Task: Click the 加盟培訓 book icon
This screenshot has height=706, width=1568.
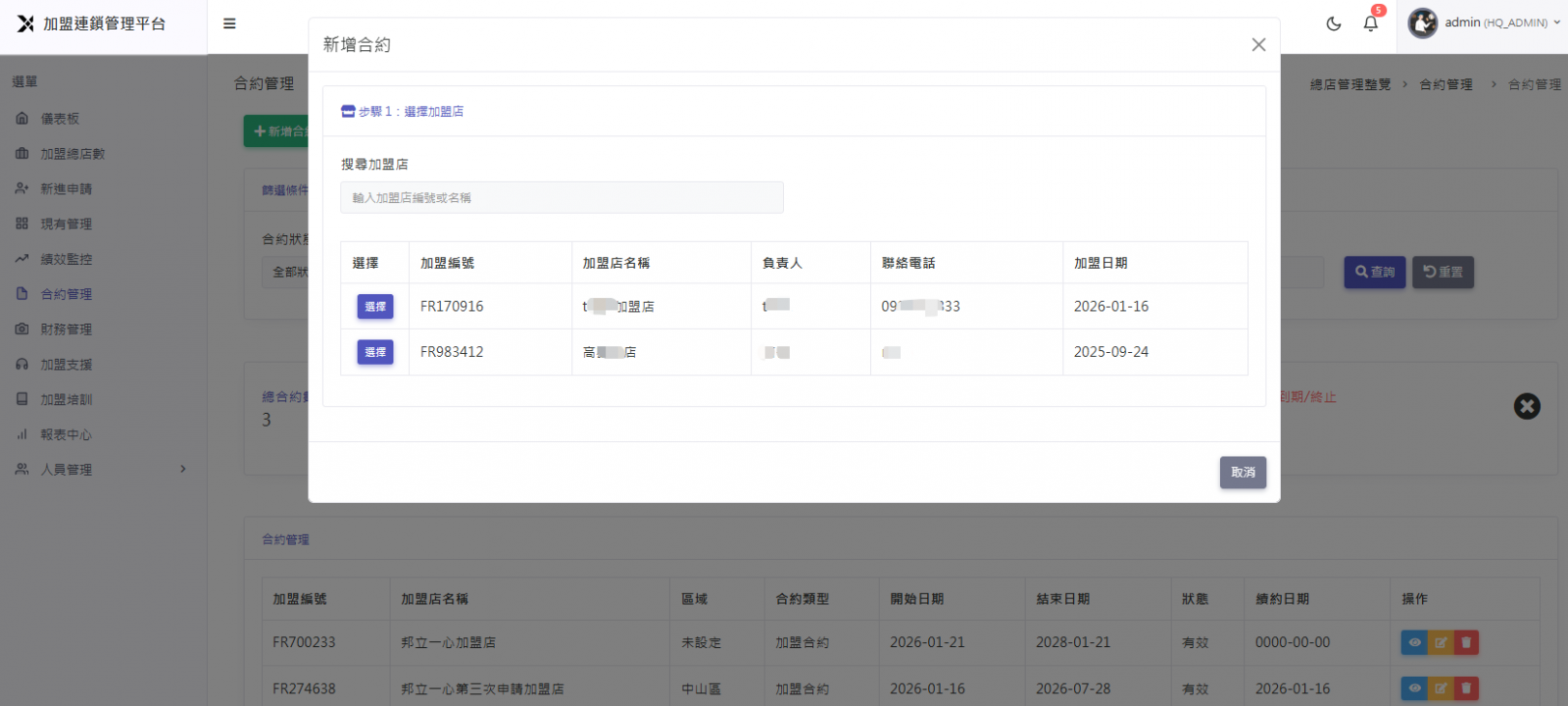Action: (x=22, y=399)
